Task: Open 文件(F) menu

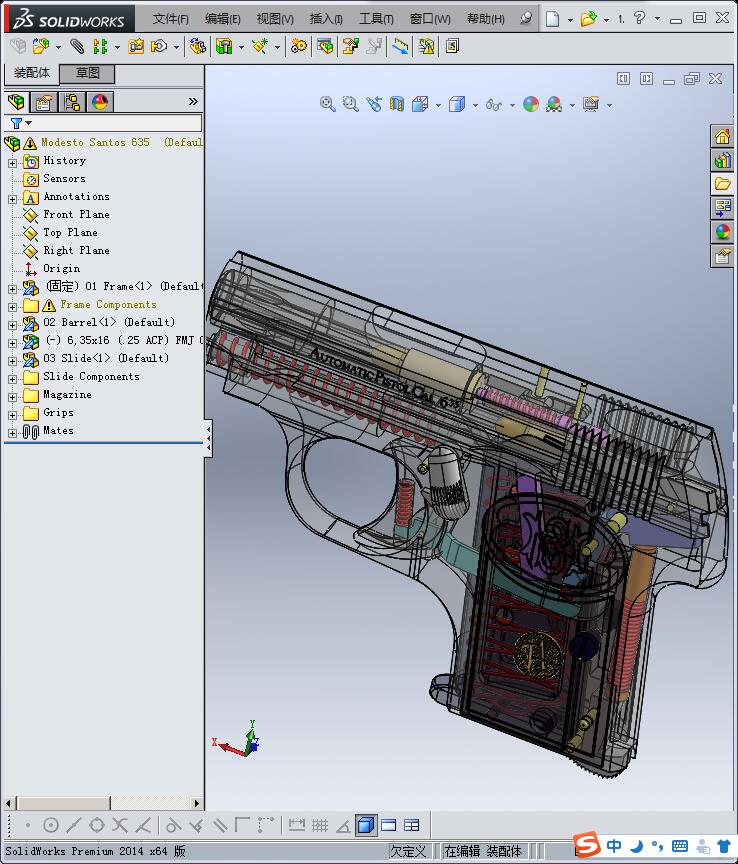Action: [x=170, y=19]
